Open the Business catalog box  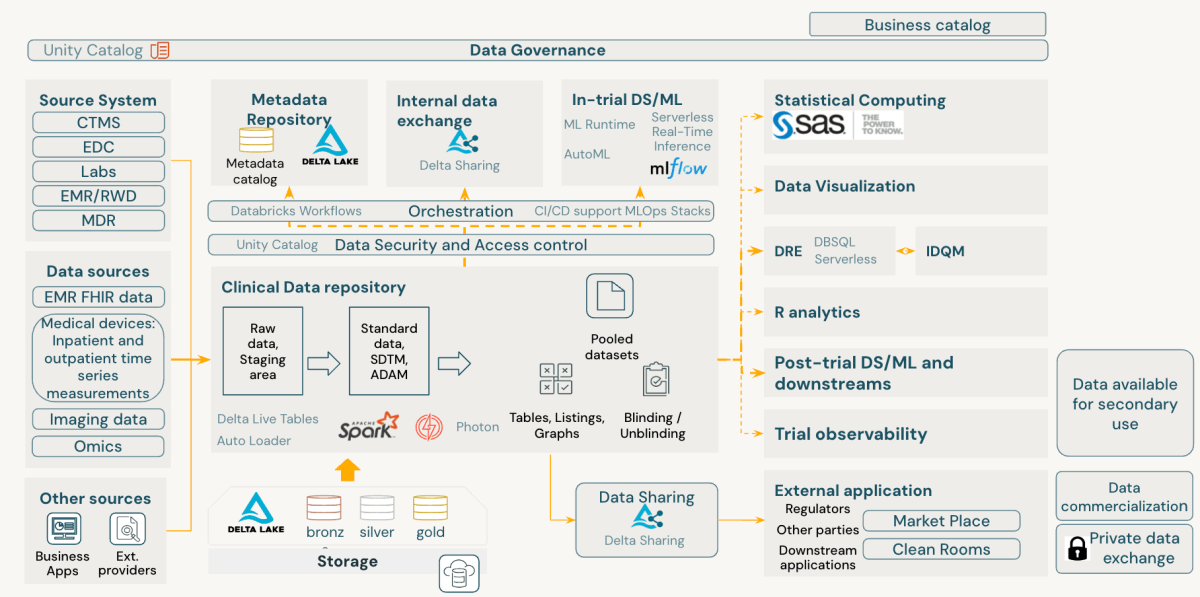point(927,25)
